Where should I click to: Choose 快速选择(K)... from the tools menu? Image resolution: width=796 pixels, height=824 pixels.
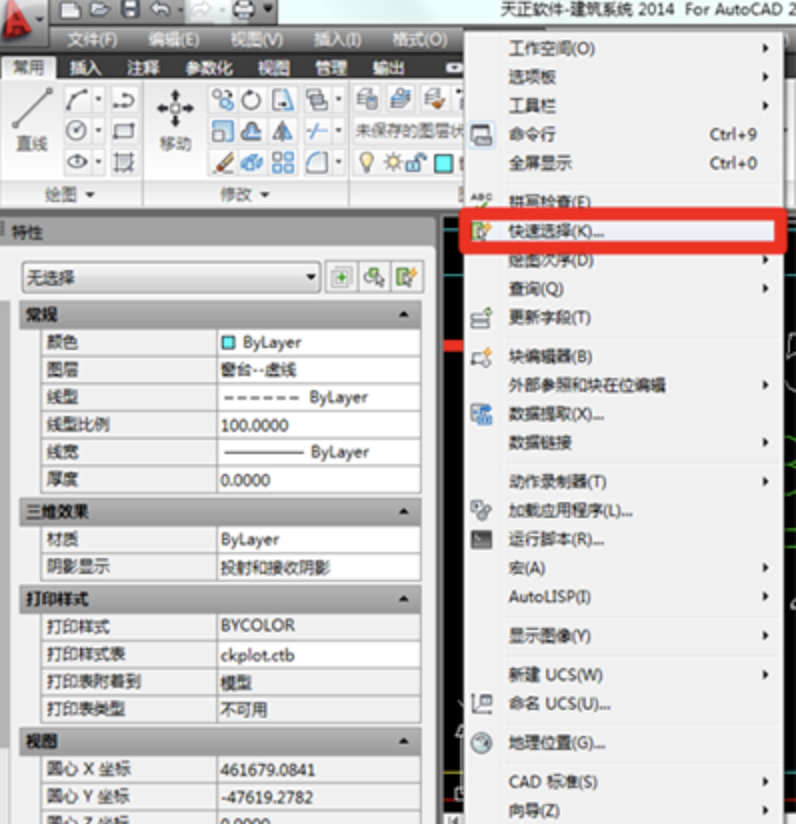pos(622,231)
